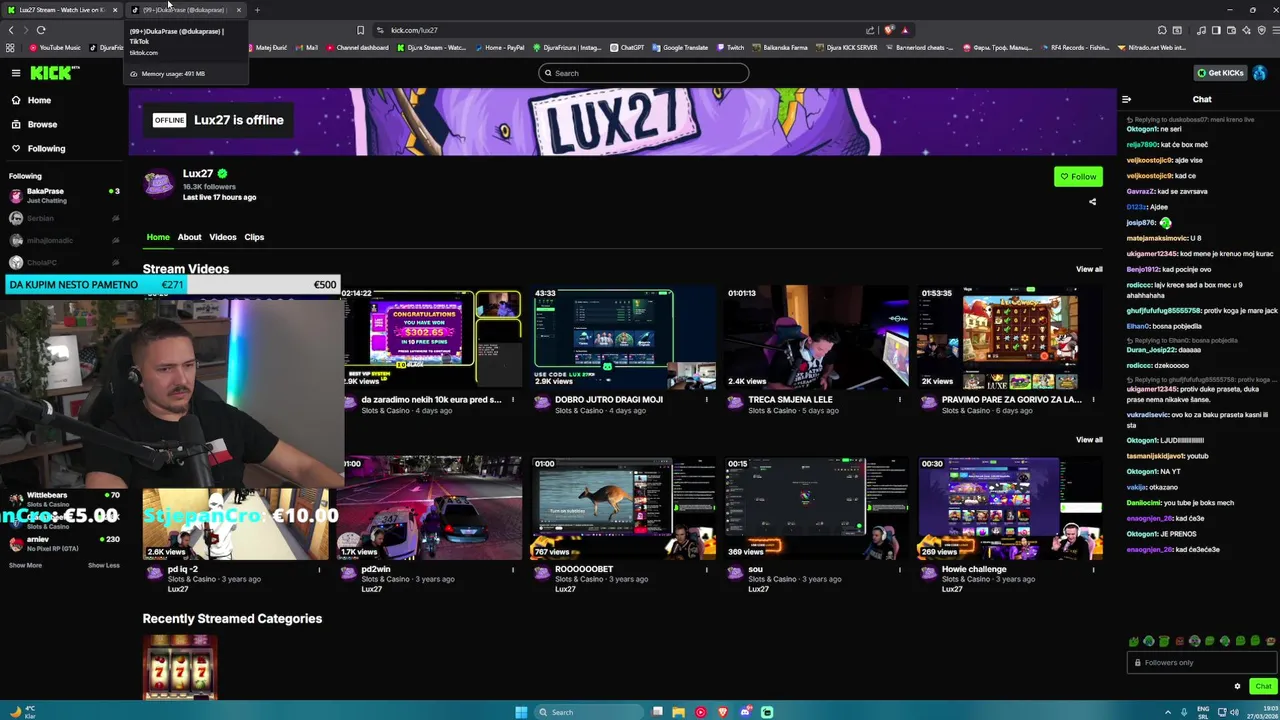Click Show Less in sidebar

click(103, 565)
